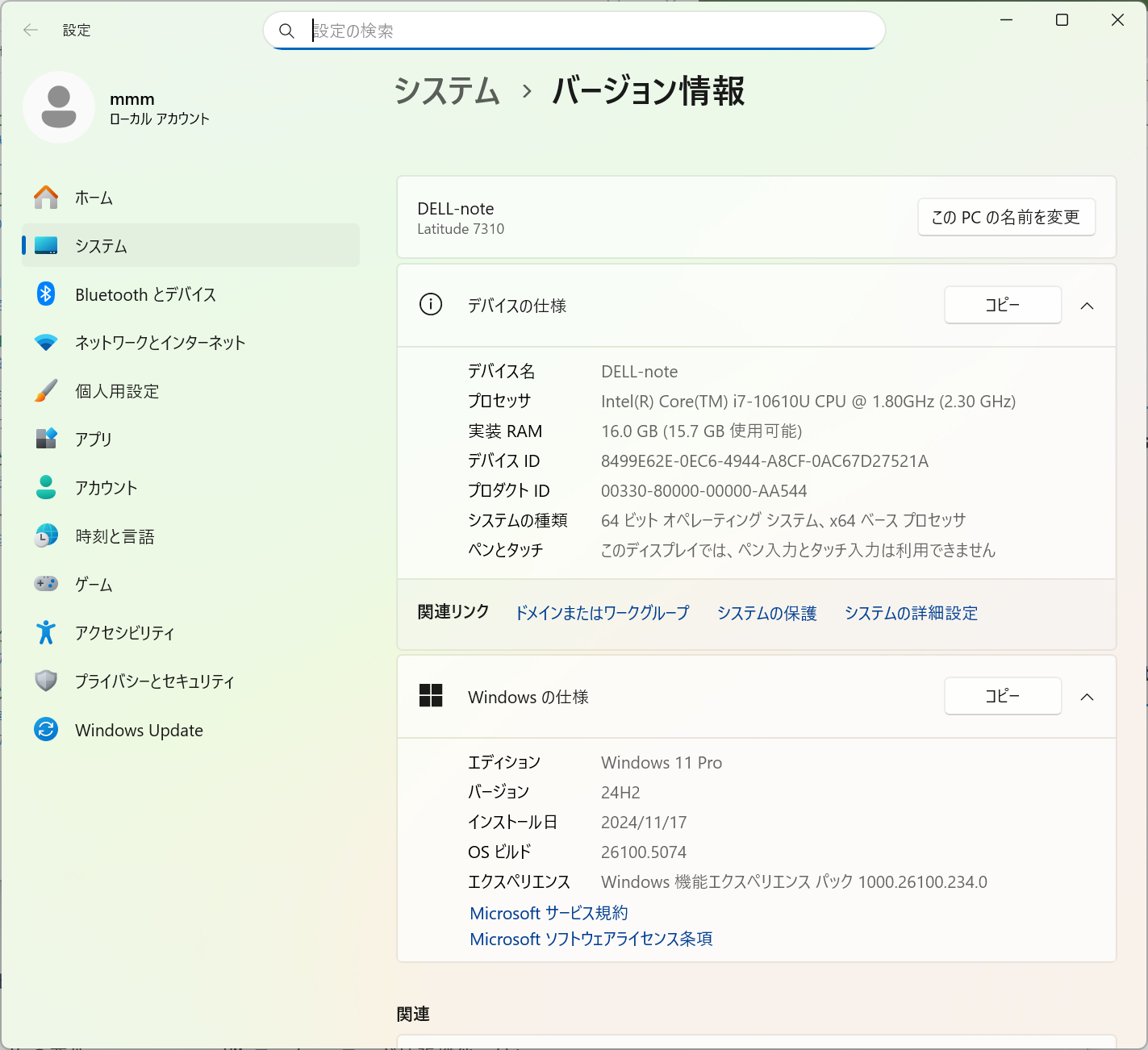
Task: Click the プロダクト ID value 00330-80000-00000-AA544
Action: 704,491
